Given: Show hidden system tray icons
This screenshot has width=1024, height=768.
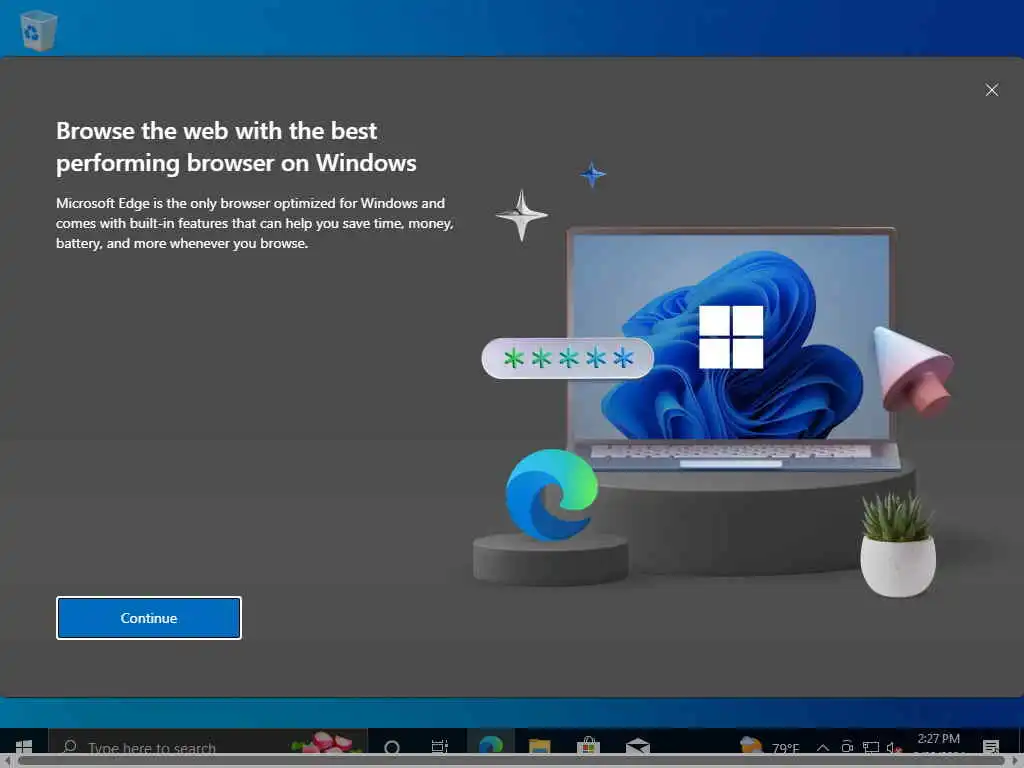Looking at the screenshot, I should (823, 747).
